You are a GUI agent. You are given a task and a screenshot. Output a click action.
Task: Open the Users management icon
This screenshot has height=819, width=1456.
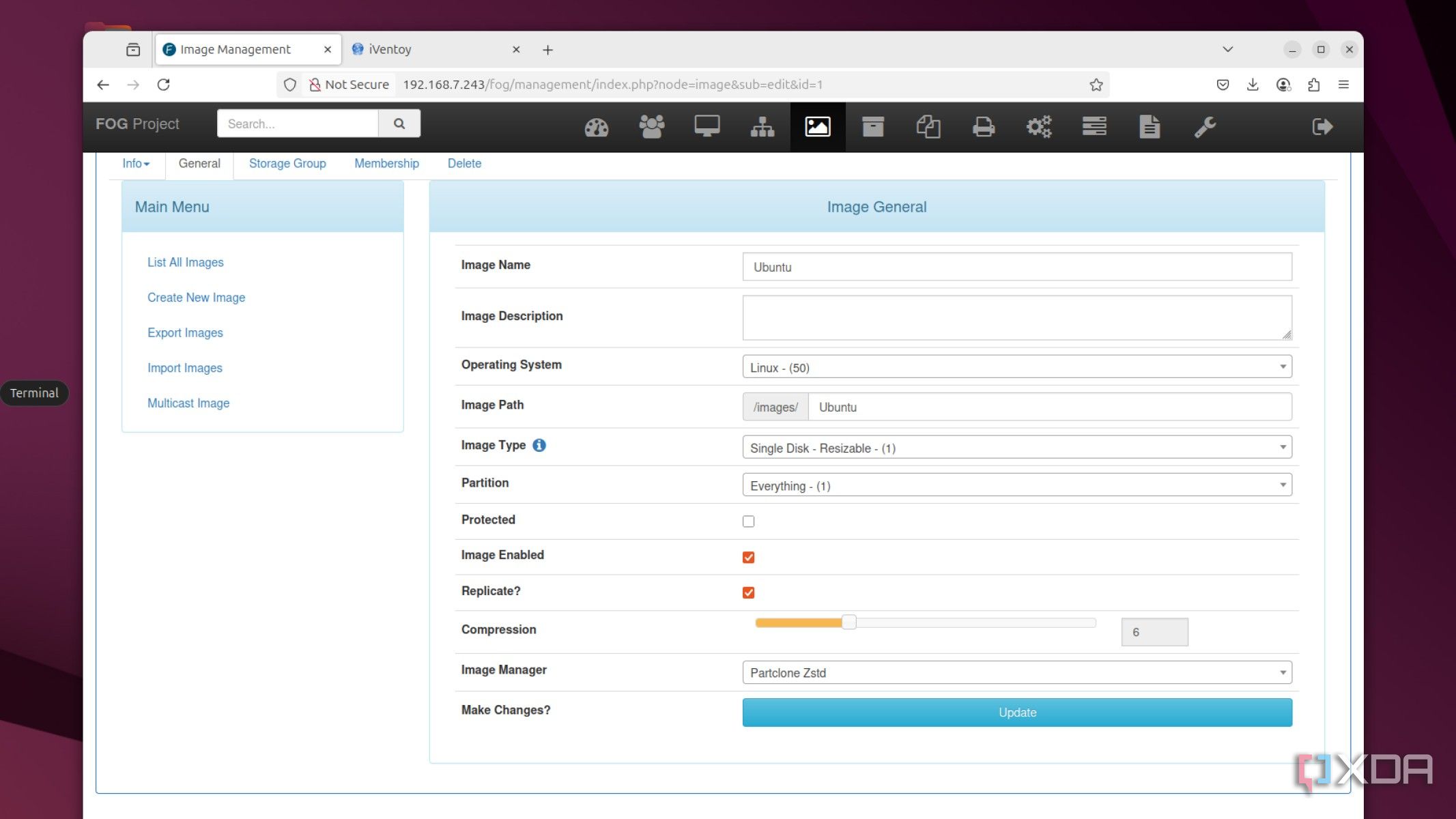pos(651,127)
